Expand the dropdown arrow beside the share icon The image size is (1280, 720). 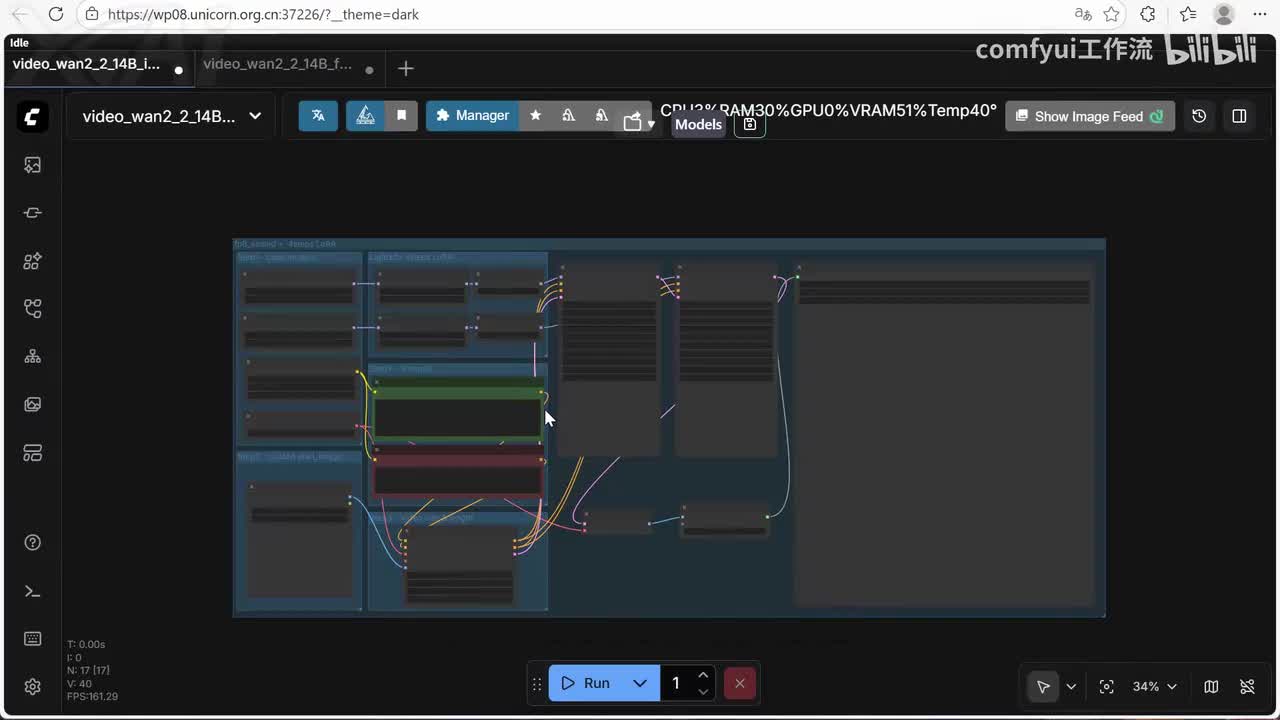point(651,124)
